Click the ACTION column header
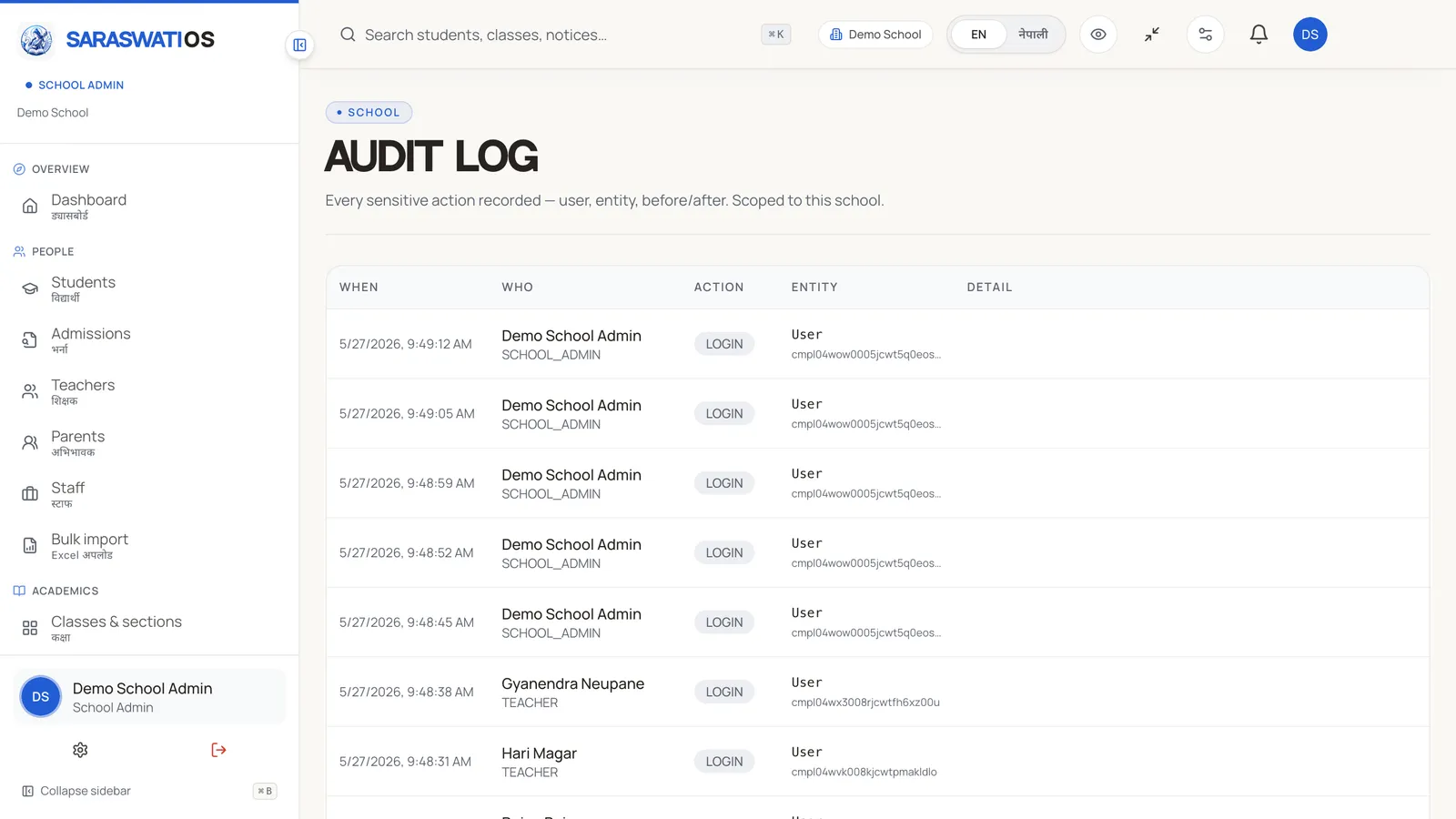Viewport: 1456px width, 819px height. click(719, 288)
